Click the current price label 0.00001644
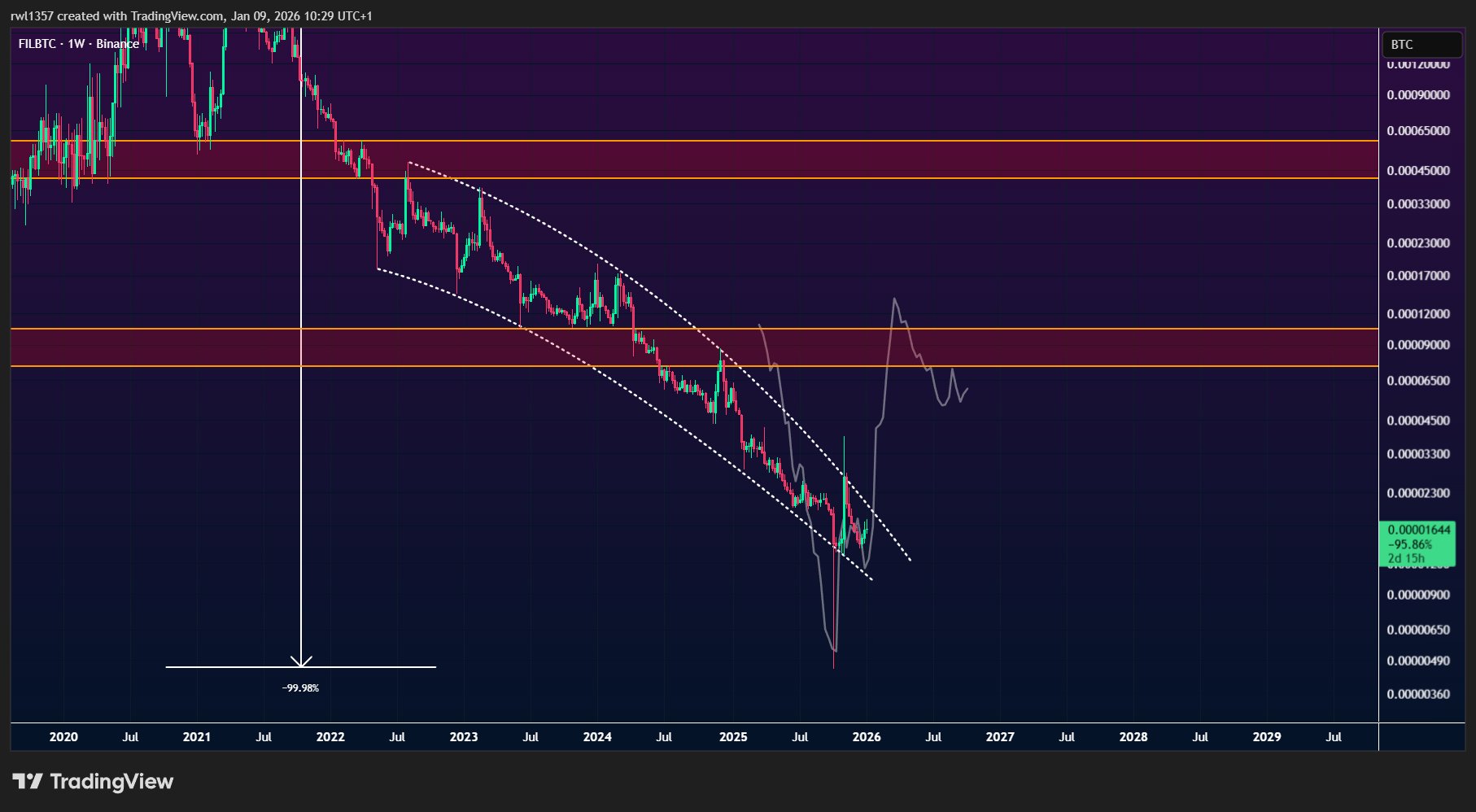 click(1419, 530)
